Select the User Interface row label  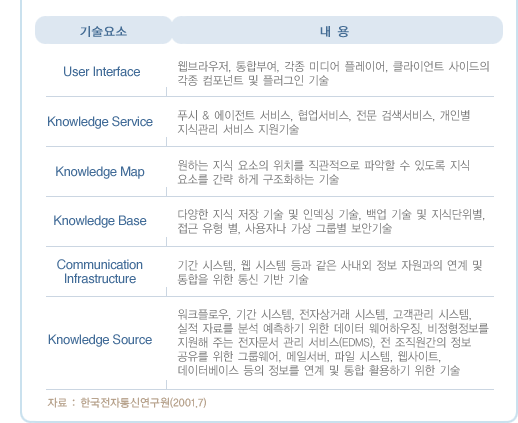pyautogui.click(x=102, y=72)
